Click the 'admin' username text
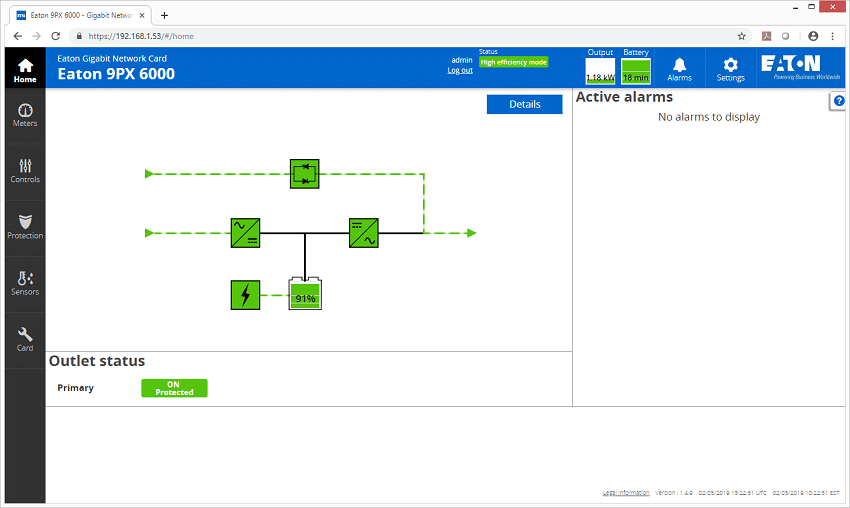850x508 pixels. pyautogui.click(x=462, y=60)
